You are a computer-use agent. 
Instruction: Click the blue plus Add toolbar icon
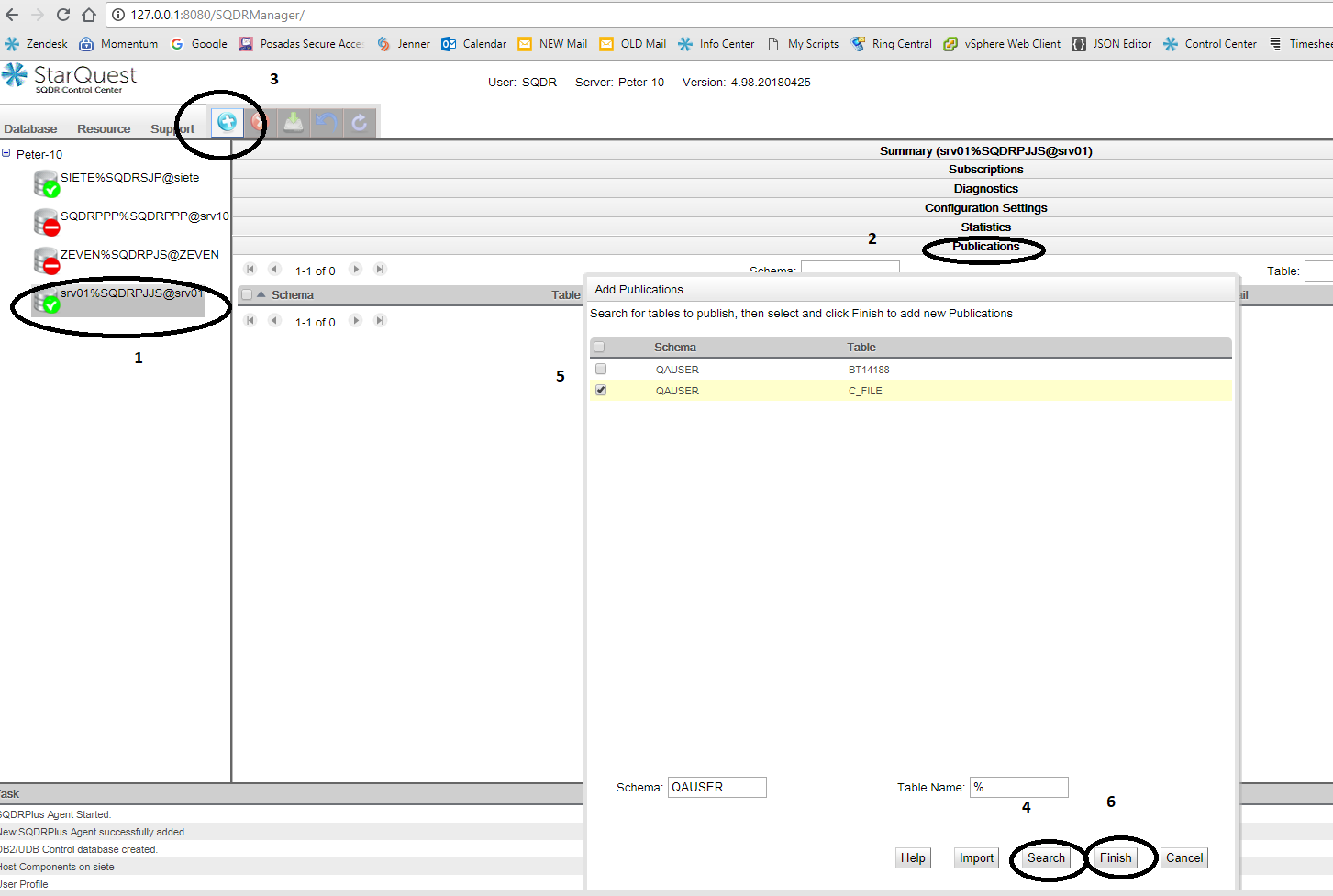pos(227,122)
